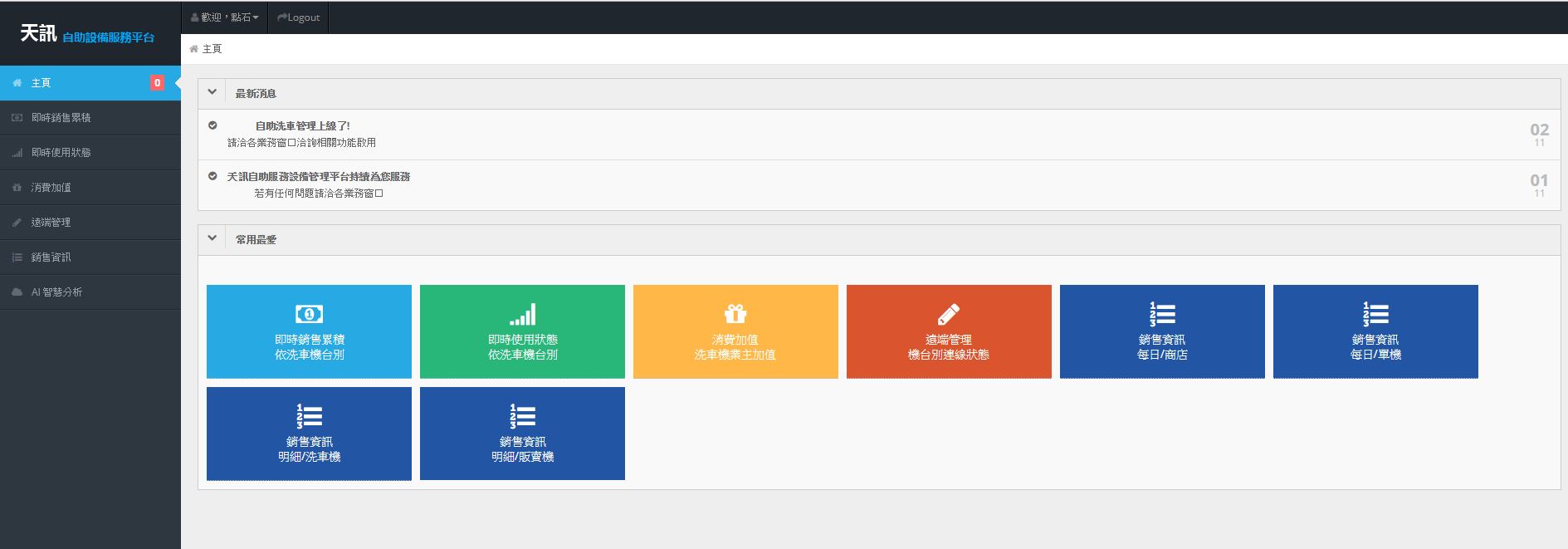Click the gift icon on 消費加值 tile
The image size is (1568, 549).
point(735,314)
